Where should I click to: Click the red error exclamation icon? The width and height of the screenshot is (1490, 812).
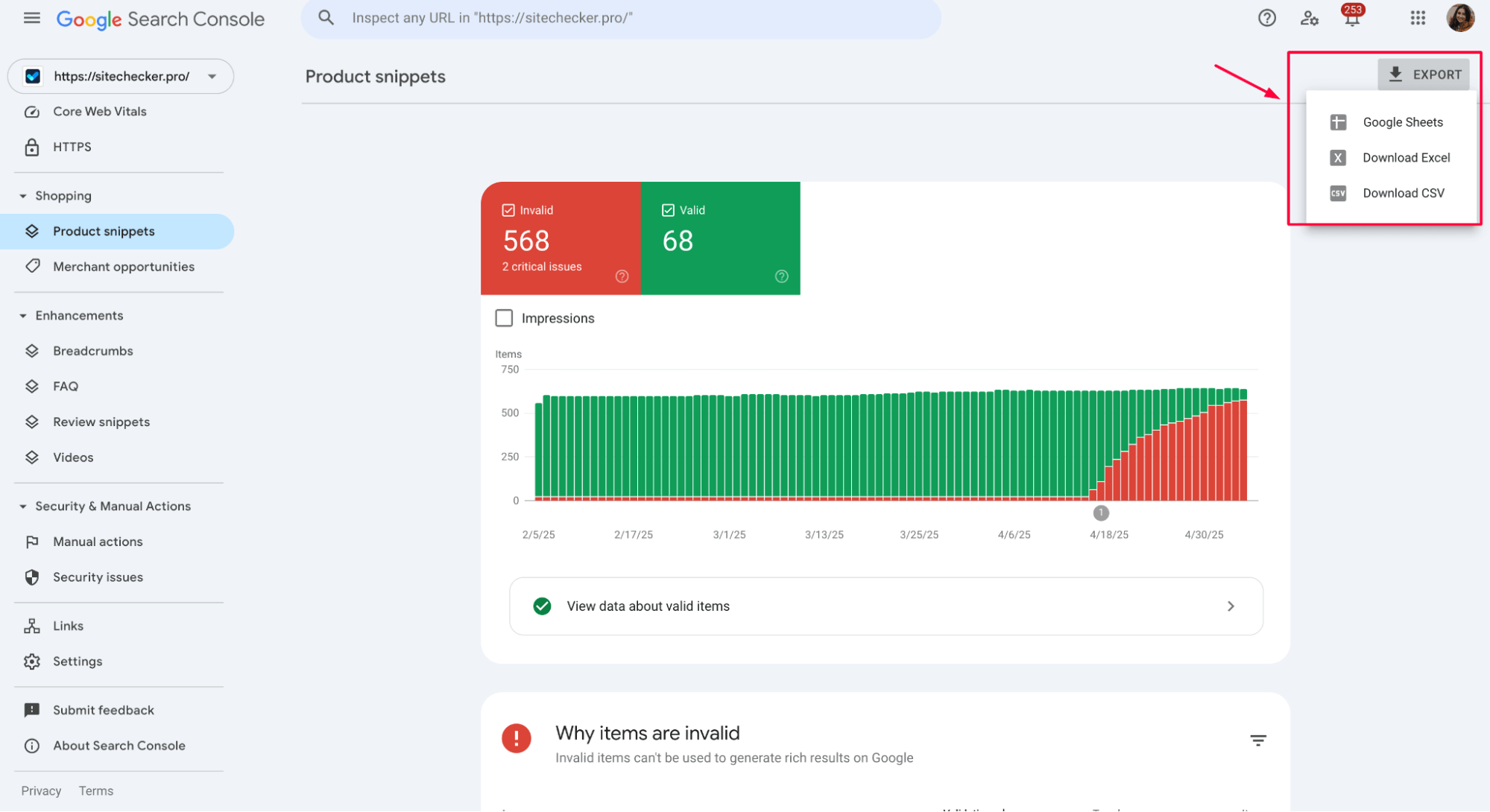(516, 739)
